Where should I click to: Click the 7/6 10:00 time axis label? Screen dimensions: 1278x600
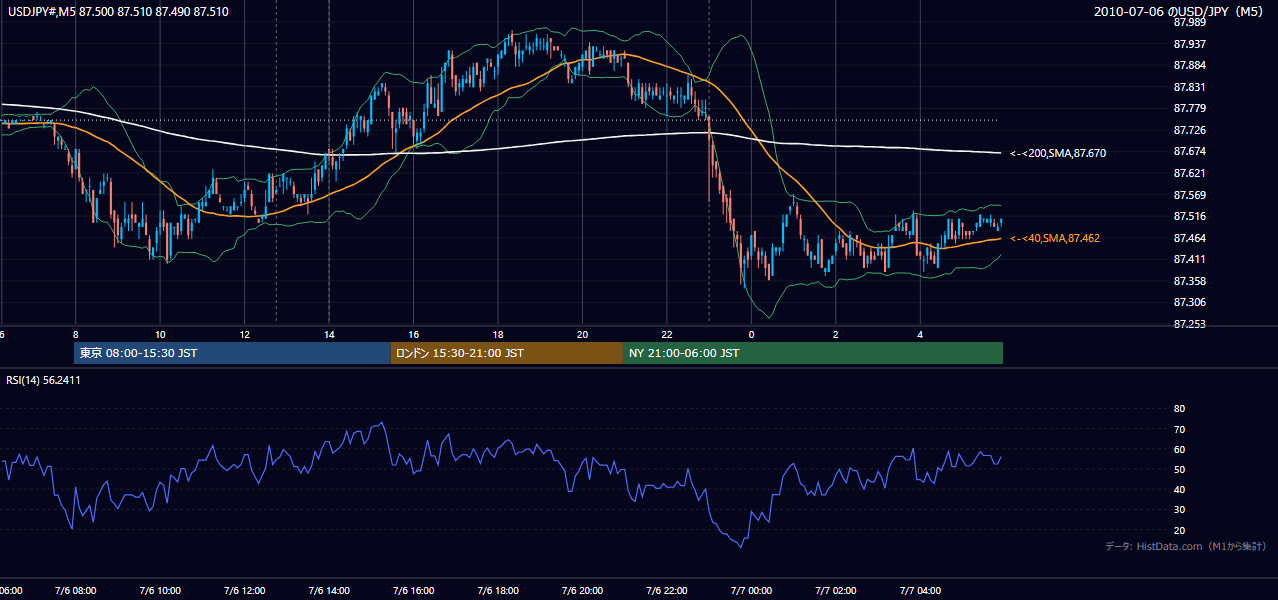click(x=160, y=591)
